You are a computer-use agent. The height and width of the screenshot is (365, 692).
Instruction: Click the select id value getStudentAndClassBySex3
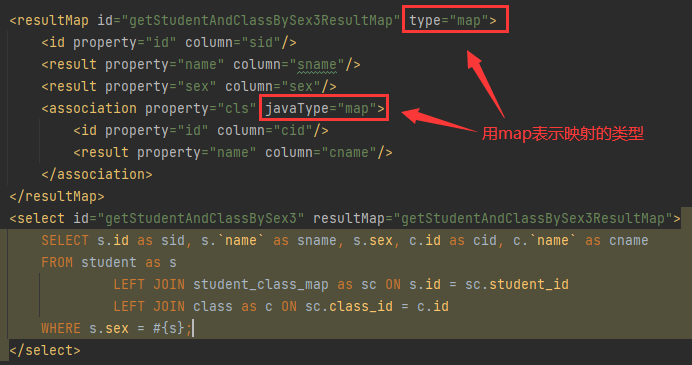(x=201, y=218)
